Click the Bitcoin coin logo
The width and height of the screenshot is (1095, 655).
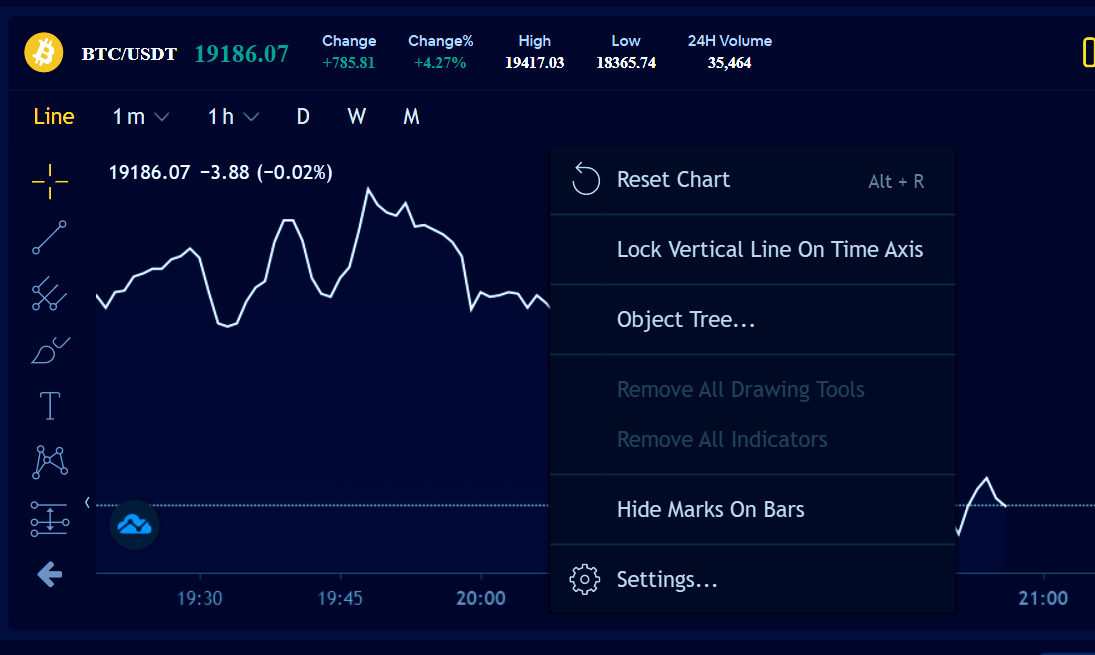pos(43,52)
